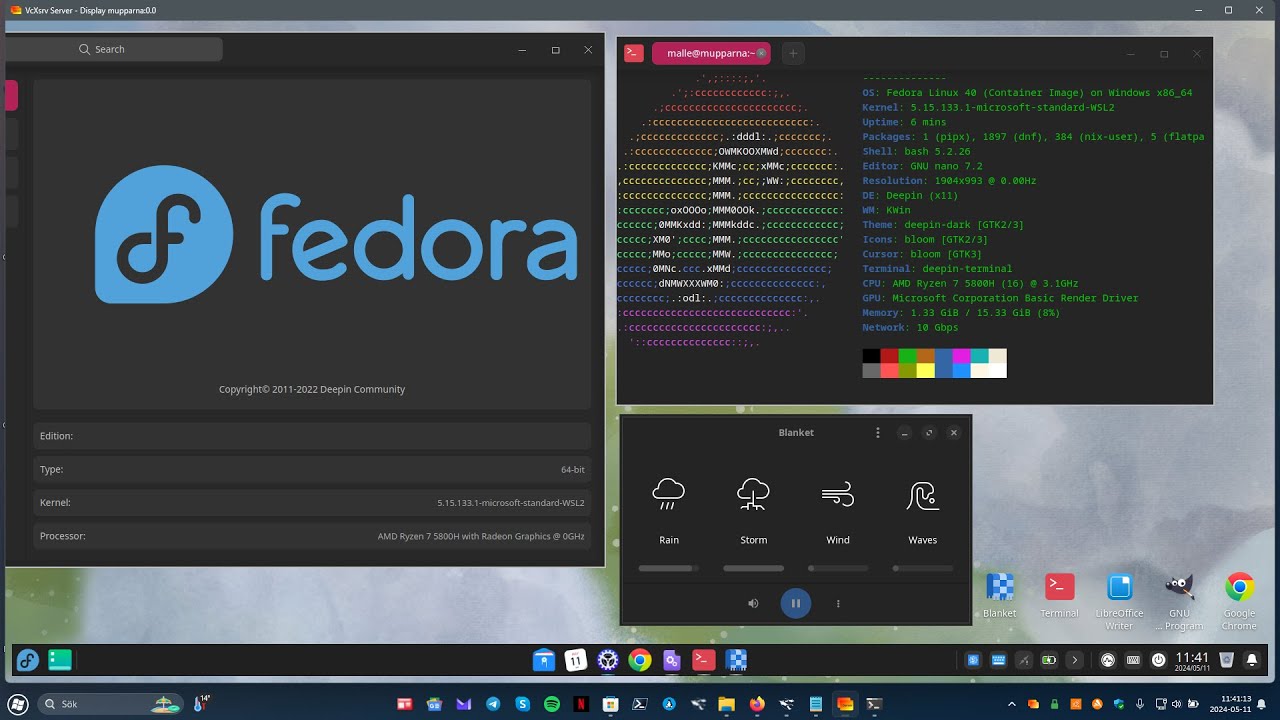This screenshot has height=720, width=1280.
Task: Open notifications bell in Deepin dock
Action: coord(1251,660)
